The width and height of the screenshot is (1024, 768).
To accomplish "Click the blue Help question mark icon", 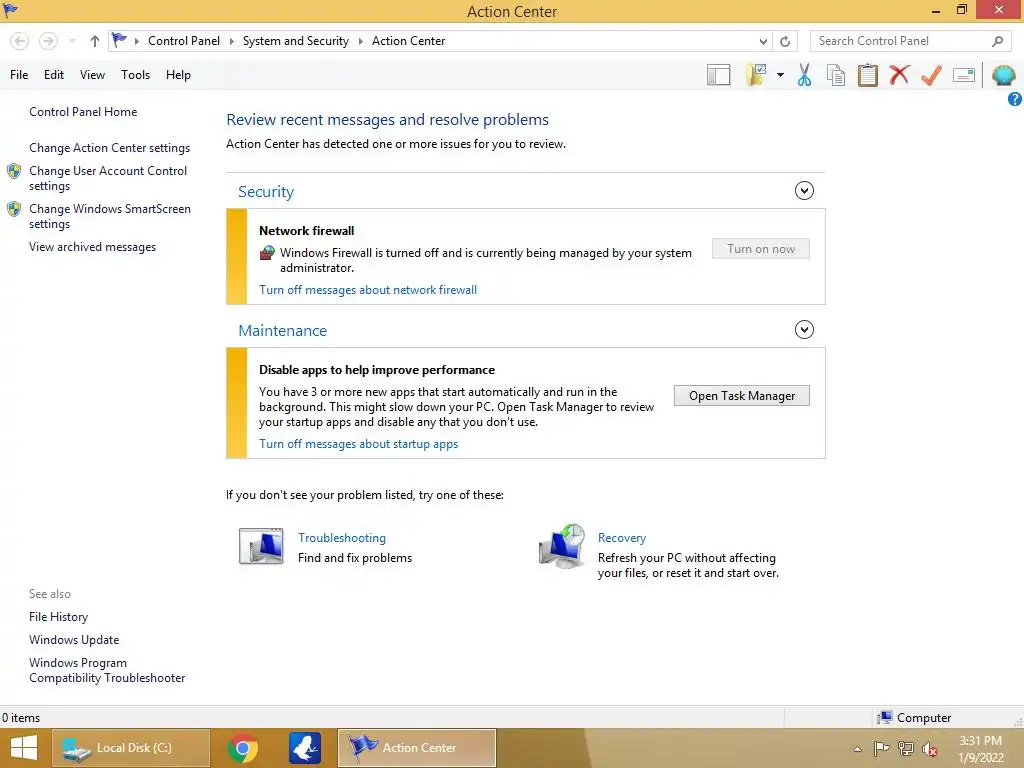I will (1015, 99).
